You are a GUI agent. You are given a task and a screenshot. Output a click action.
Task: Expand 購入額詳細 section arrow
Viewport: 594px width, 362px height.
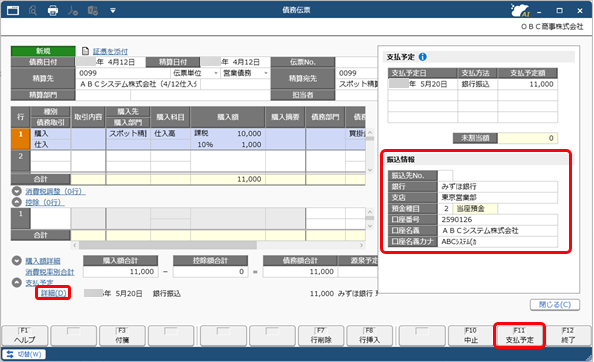[x=17, y=261]
